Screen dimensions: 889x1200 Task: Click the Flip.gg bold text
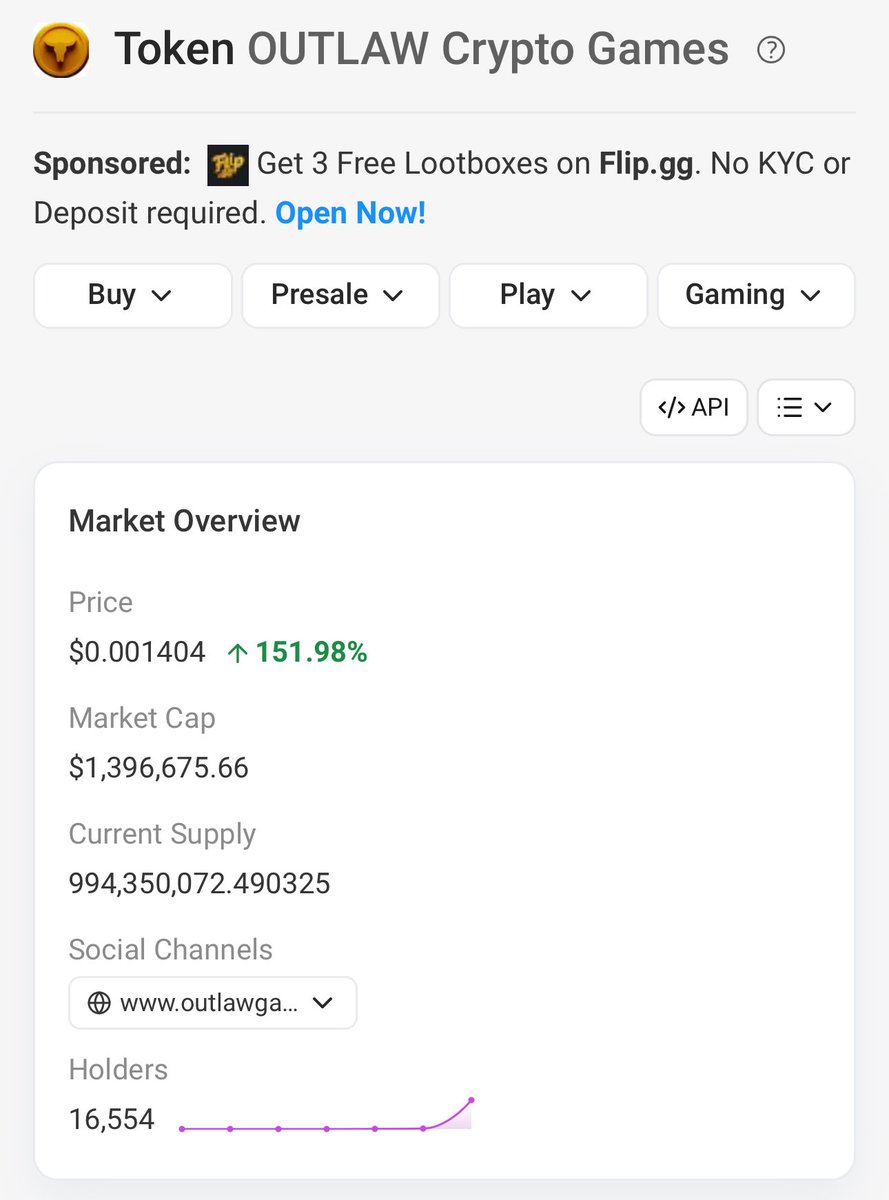pyautogui.click(x=646, y=164)
